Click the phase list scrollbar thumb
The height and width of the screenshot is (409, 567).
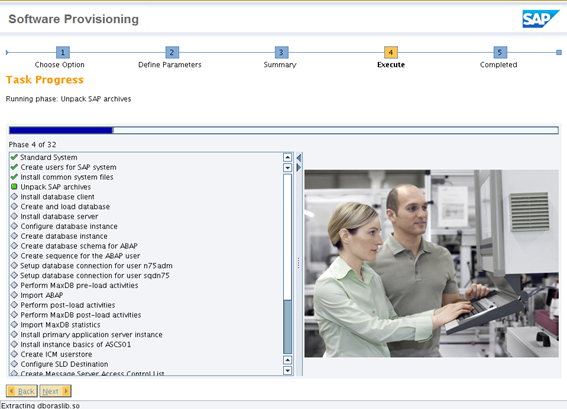[x=287, y=326]
